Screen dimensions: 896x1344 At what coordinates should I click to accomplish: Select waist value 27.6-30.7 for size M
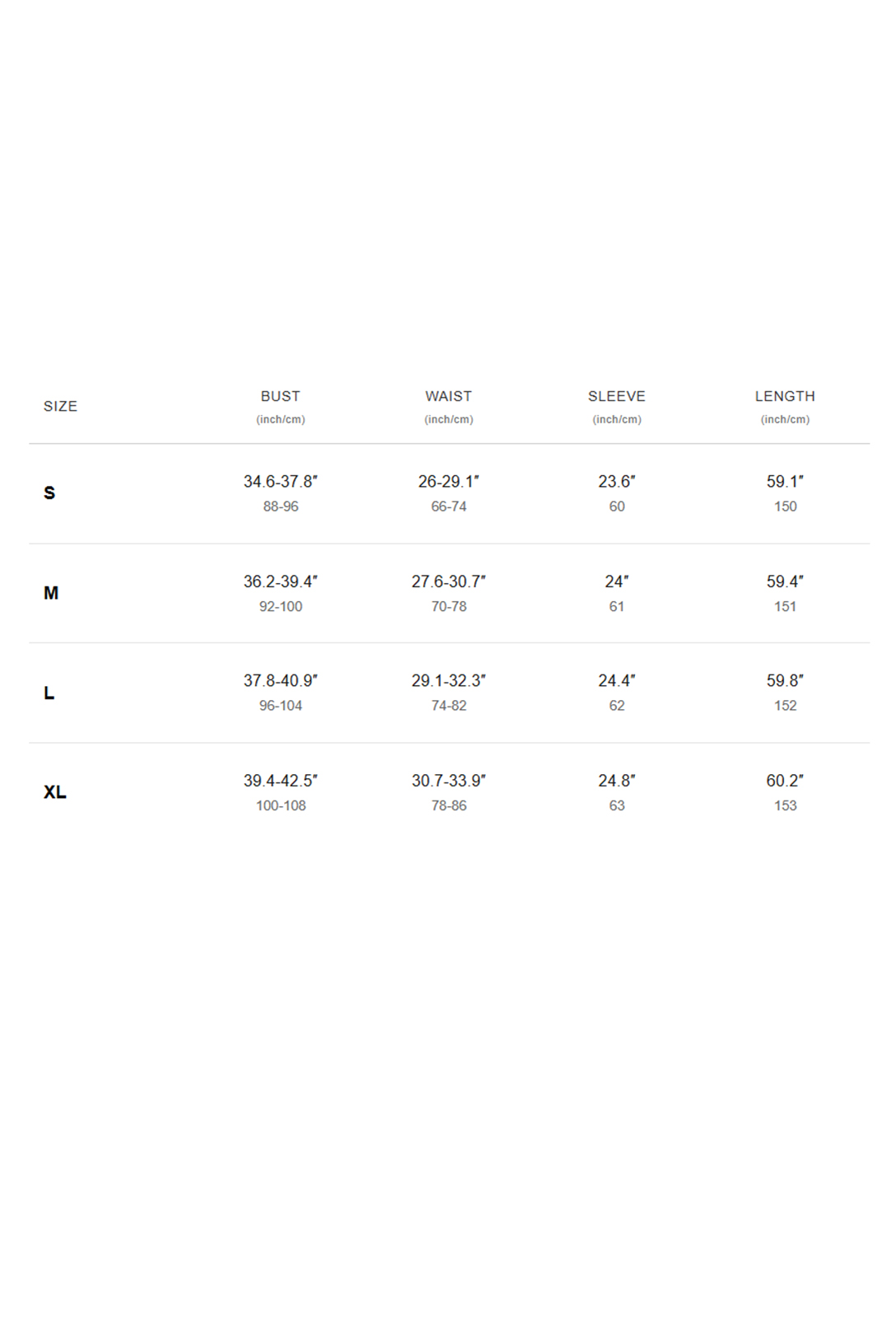tap(448, 581)
